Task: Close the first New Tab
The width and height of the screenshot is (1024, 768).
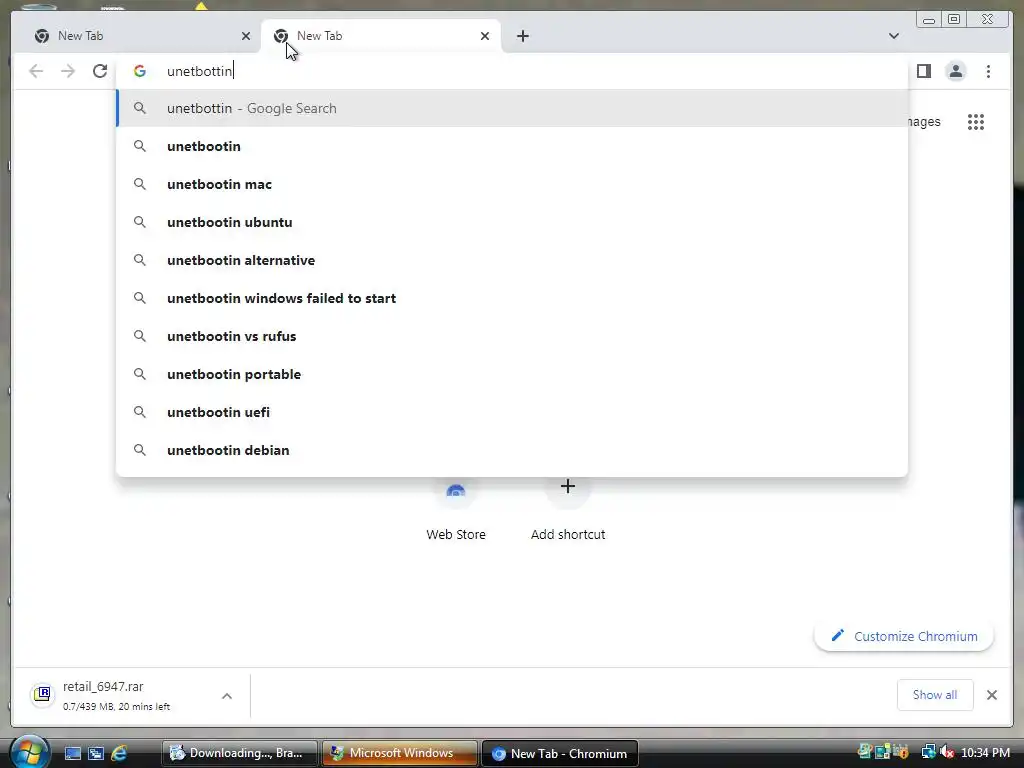Action: (x=246, y=36)
